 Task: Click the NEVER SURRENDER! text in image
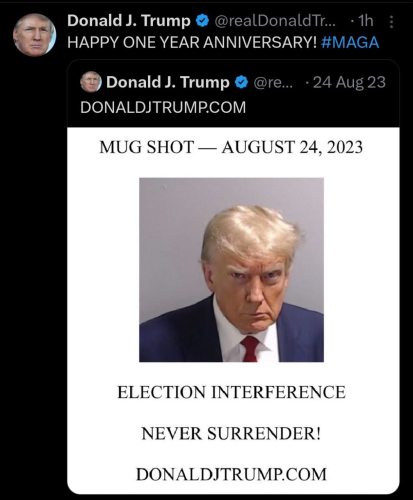point(231,434)
